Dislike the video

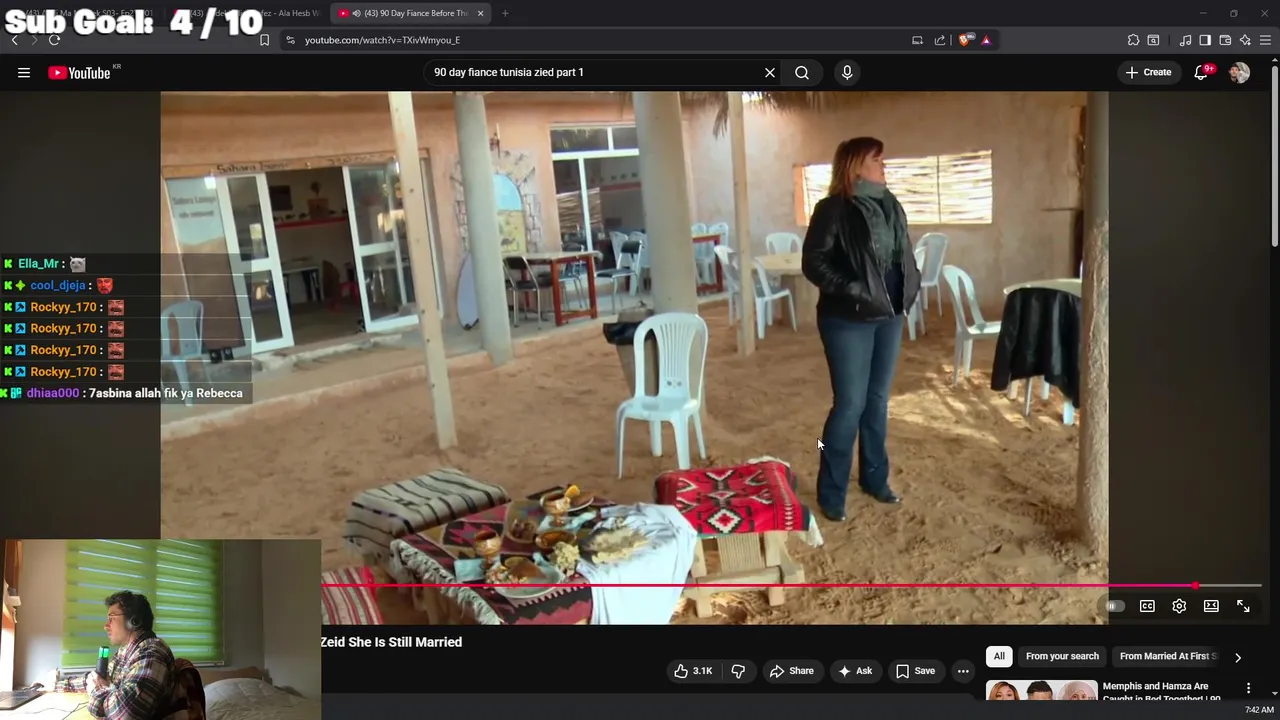click(738, 671)
